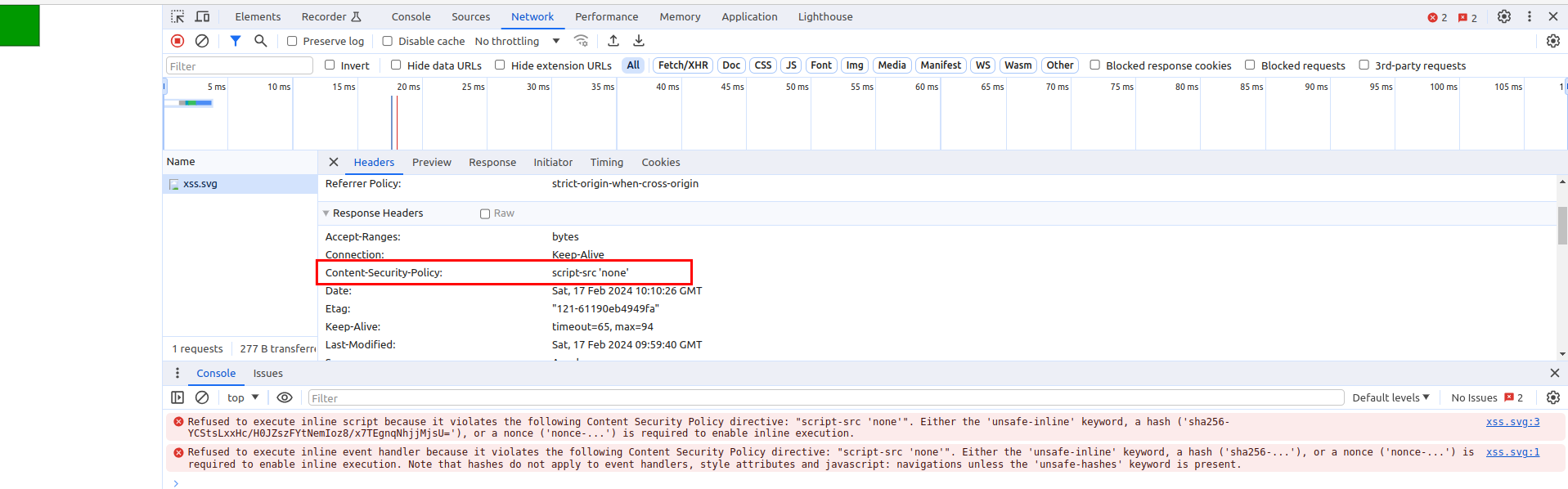Filter requests by Font type
Image resolution: width=1568 pixels, height=489 pixels.
point(821,65)
